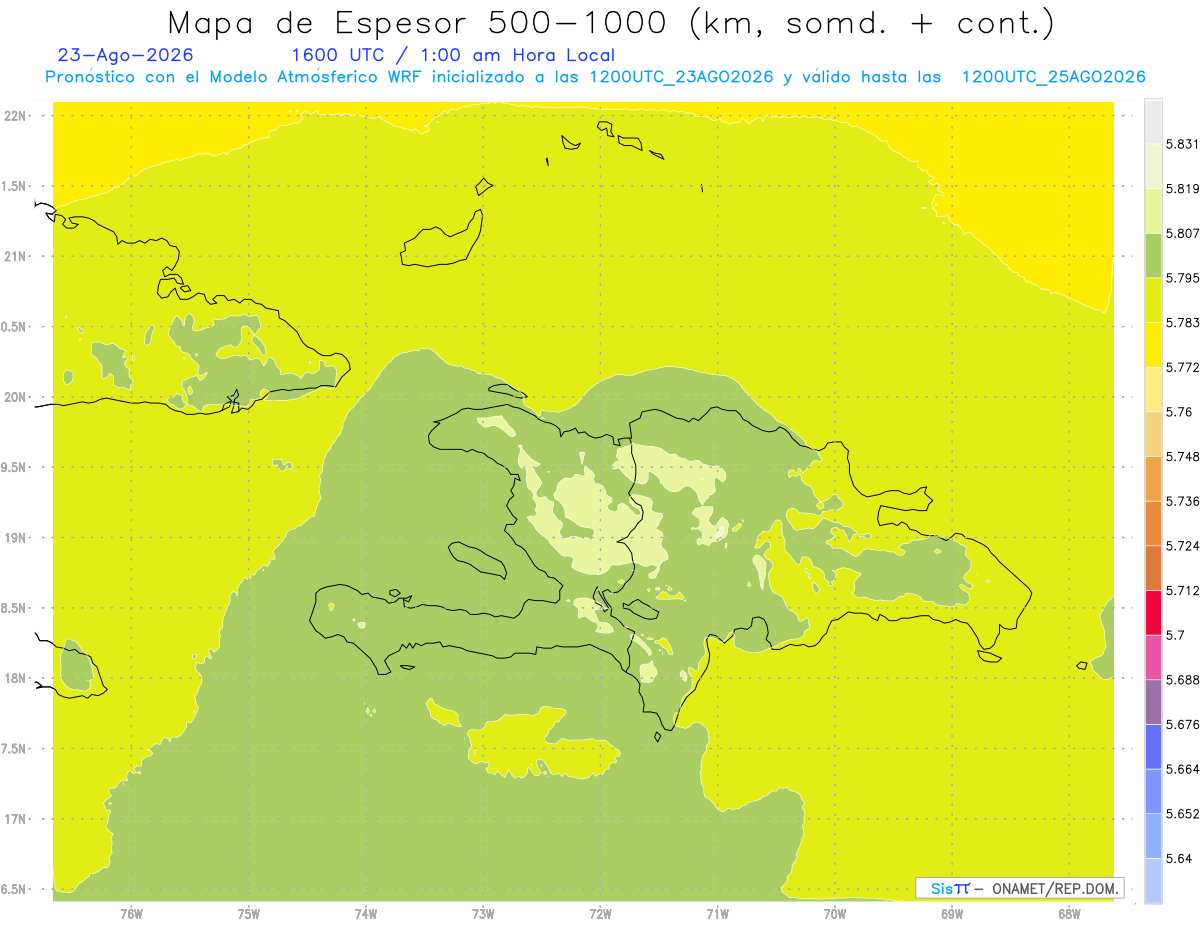Pick the yellow-green swatch between 5.783 and 5.795
The height and width of the screenshot is (927, 1200).
[x=1153, y=300]
